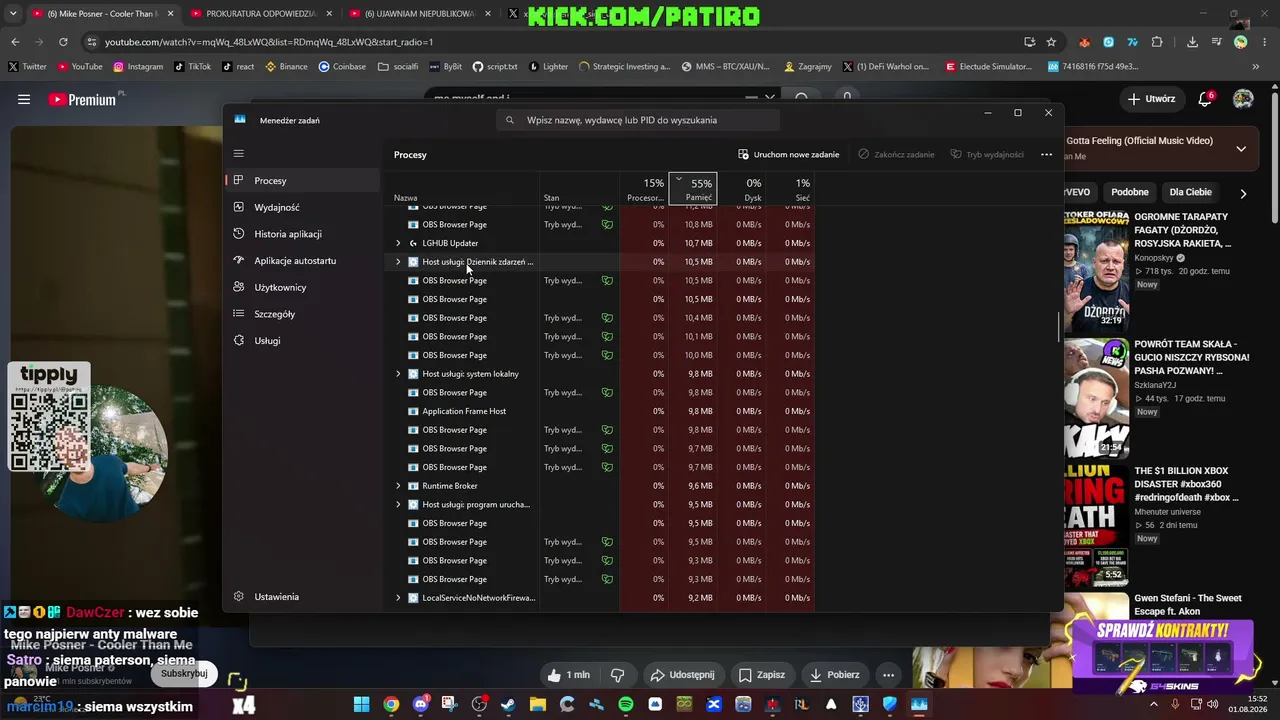Open POWRÓT TEAM SKAŁA video thumbnail

coord(1096,397)
